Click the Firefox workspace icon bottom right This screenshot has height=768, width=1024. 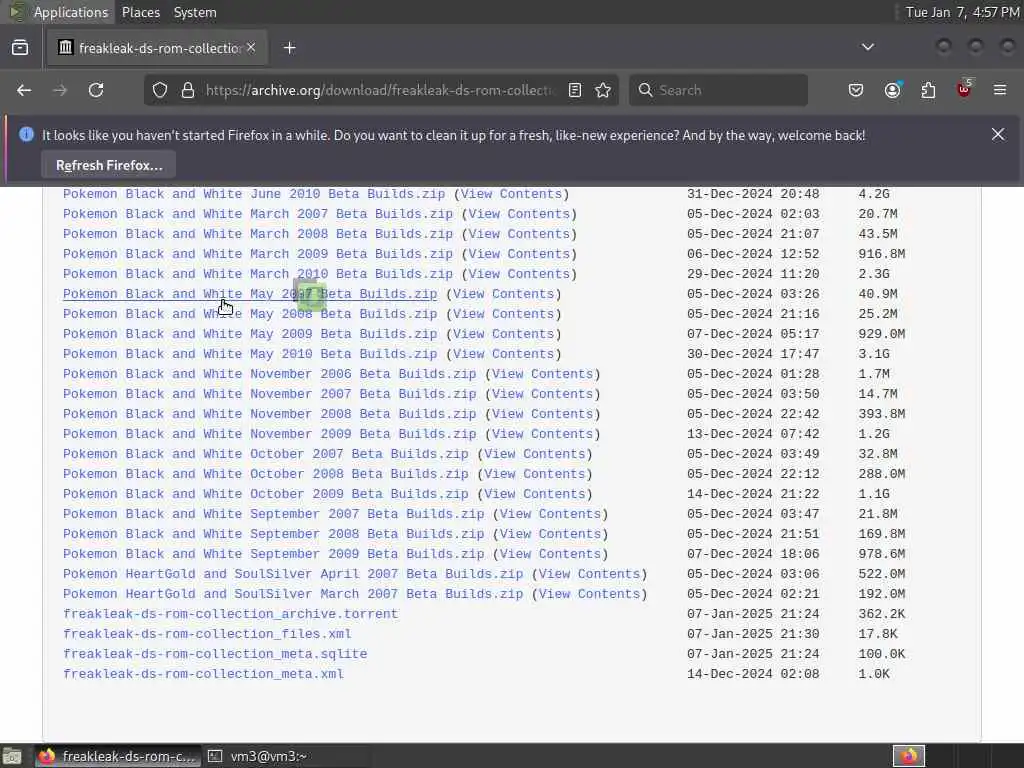(x=909, y=756)
